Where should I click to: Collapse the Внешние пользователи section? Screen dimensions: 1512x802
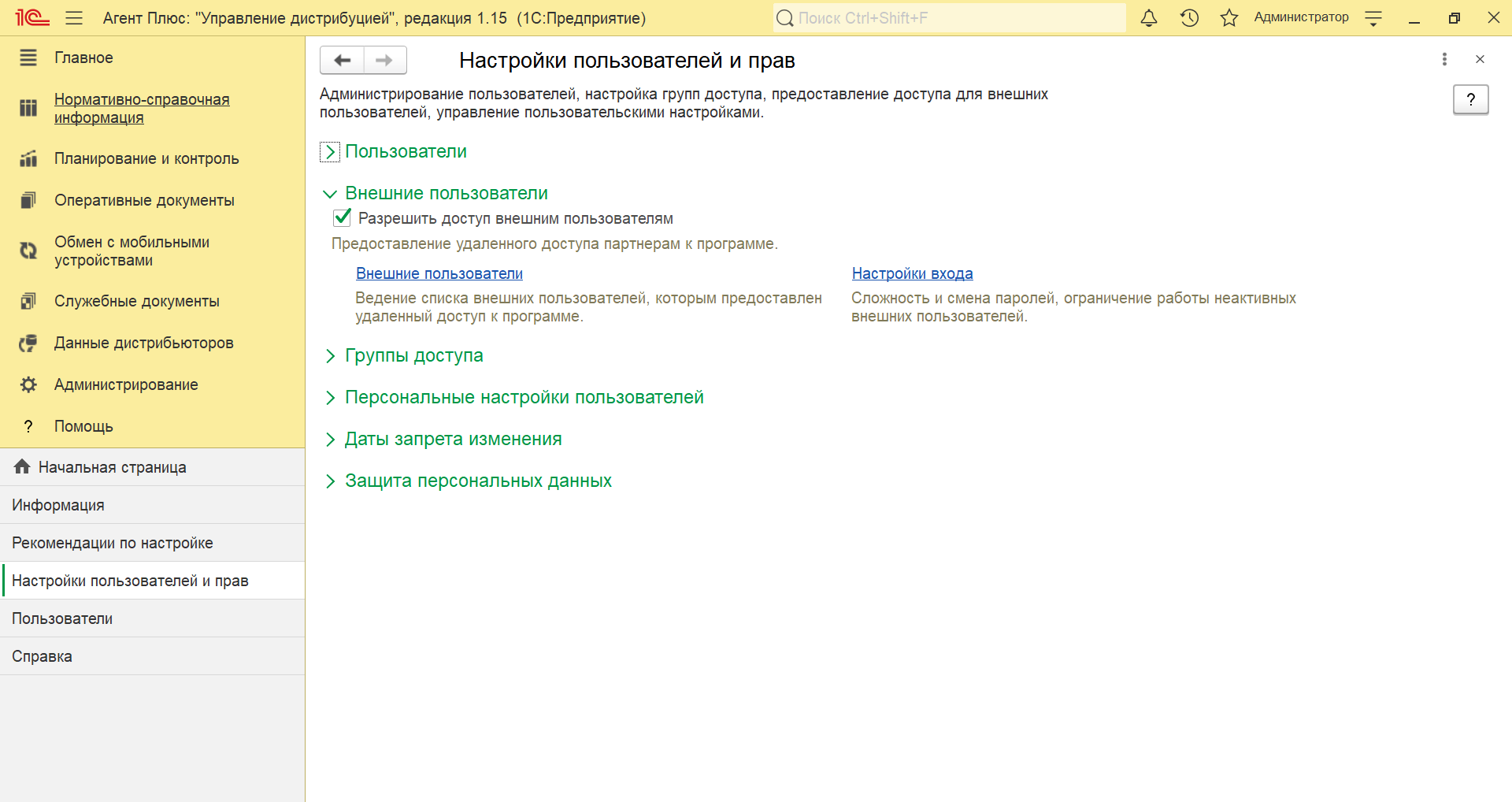[x=330, y=194]
